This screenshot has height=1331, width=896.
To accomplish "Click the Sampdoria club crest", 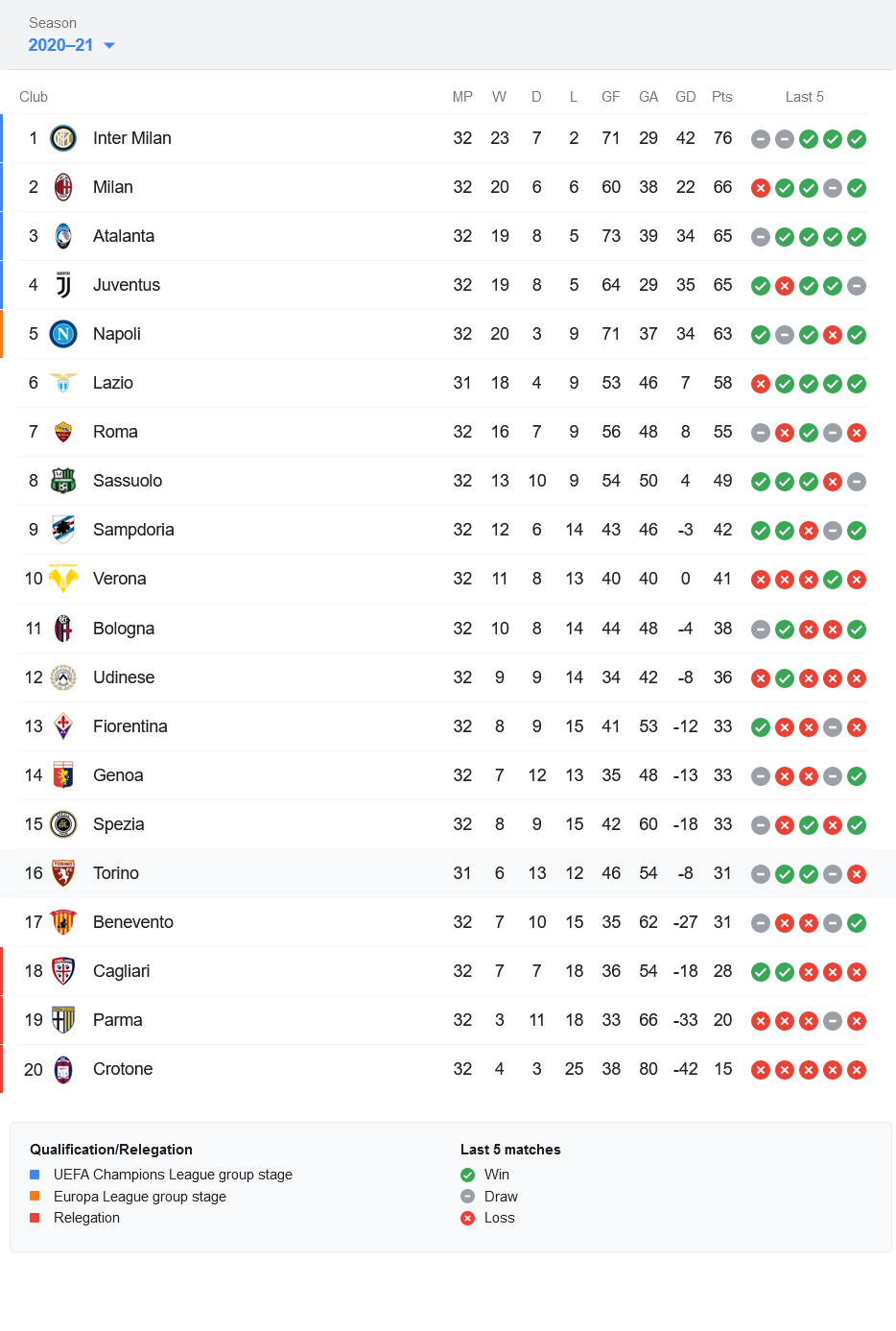I will pos(63,530).
